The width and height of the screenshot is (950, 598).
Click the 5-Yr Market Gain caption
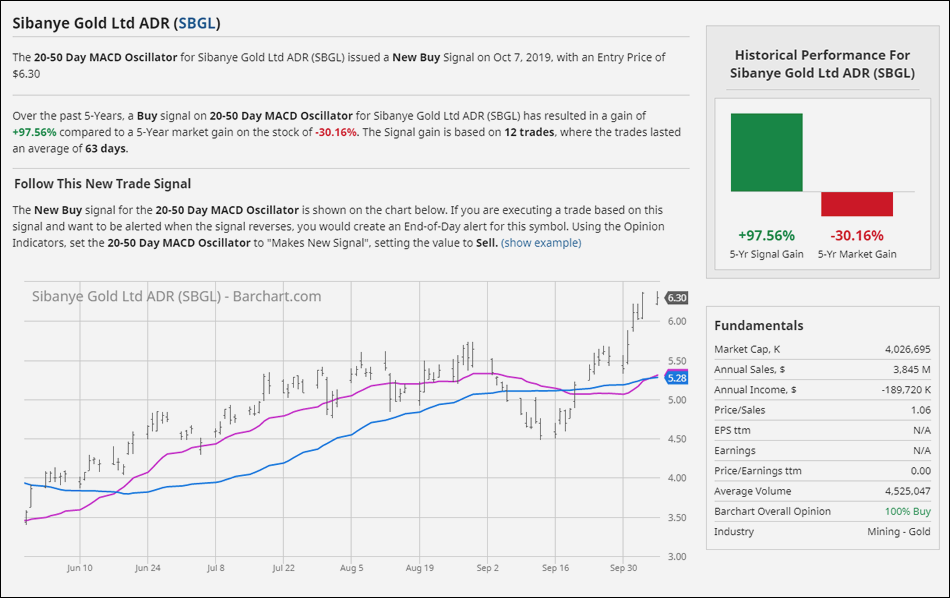pos(857,254)
